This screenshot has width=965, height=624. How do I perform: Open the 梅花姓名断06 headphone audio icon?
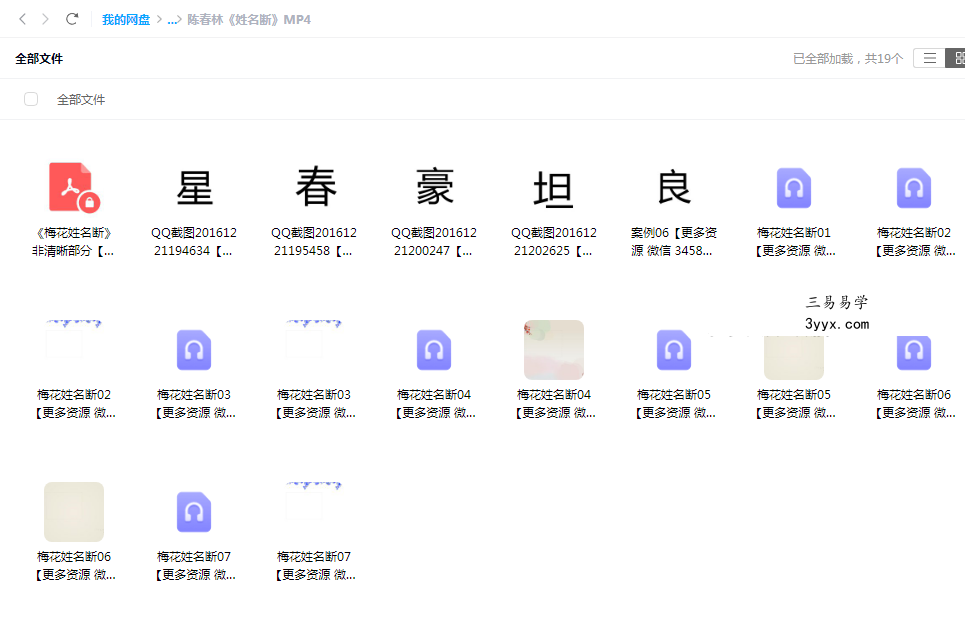click(x=914, y=352)
